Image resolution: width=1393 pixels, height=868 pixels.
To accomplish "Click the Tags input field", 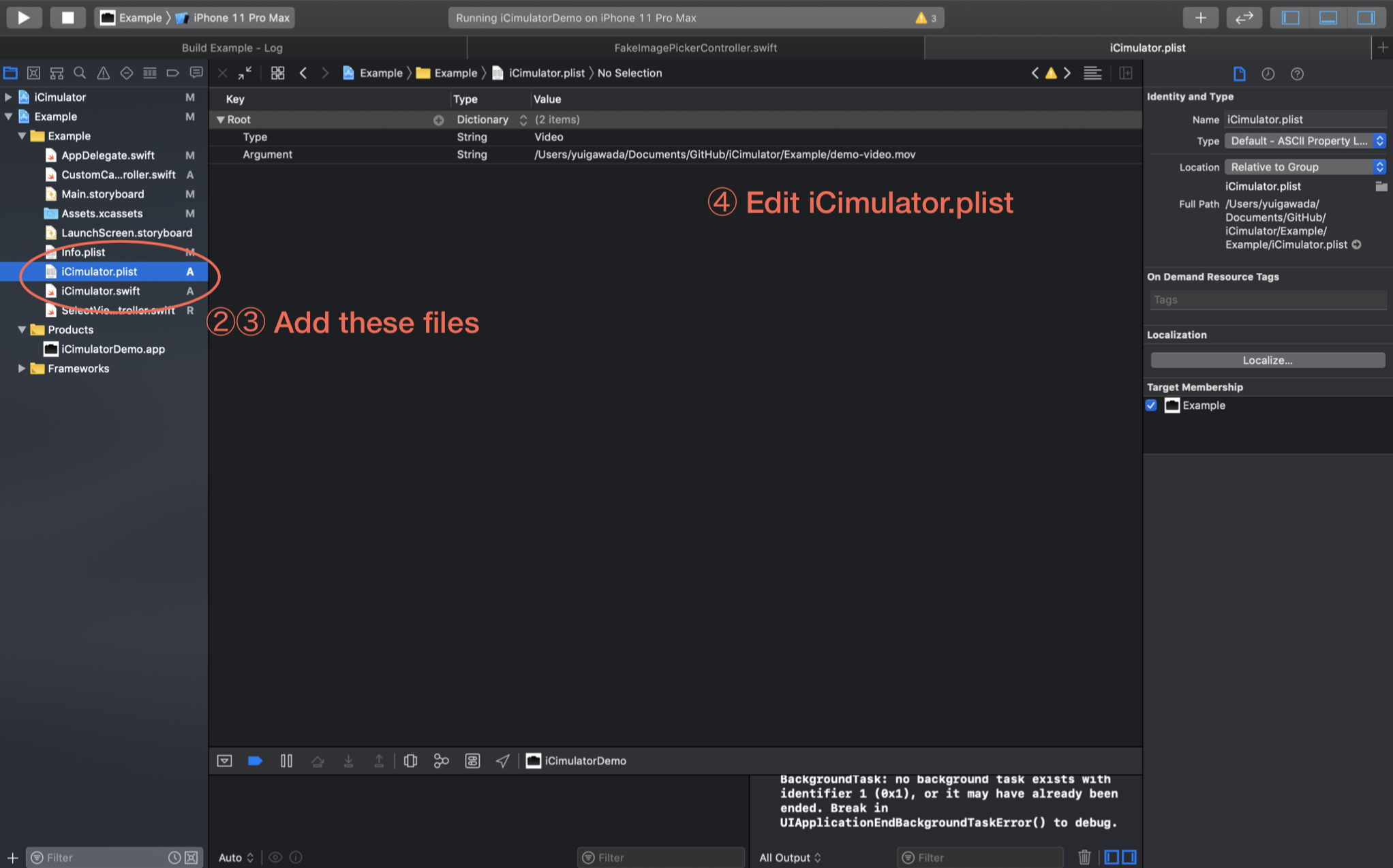I will 1267,300.
